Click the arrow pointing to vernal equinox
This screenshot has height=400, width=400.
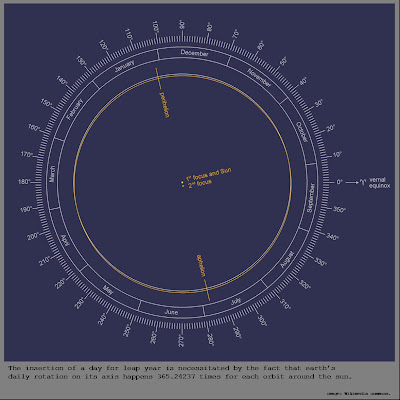pos(352,182)
